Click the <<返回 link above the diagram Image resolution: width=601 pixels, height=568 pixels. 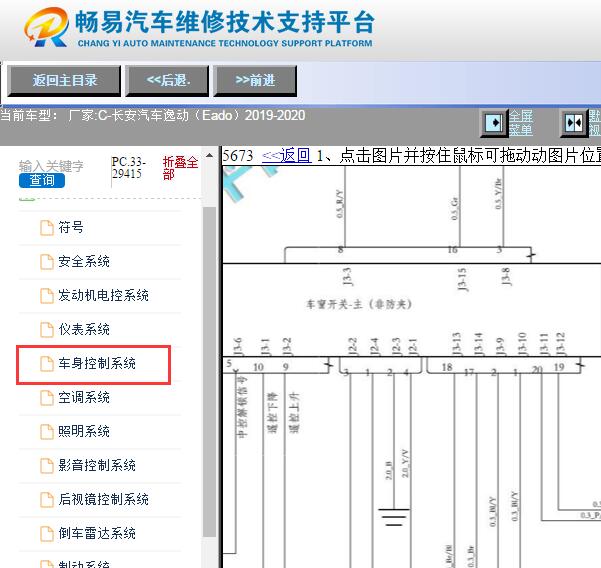[x=287, y=156]
